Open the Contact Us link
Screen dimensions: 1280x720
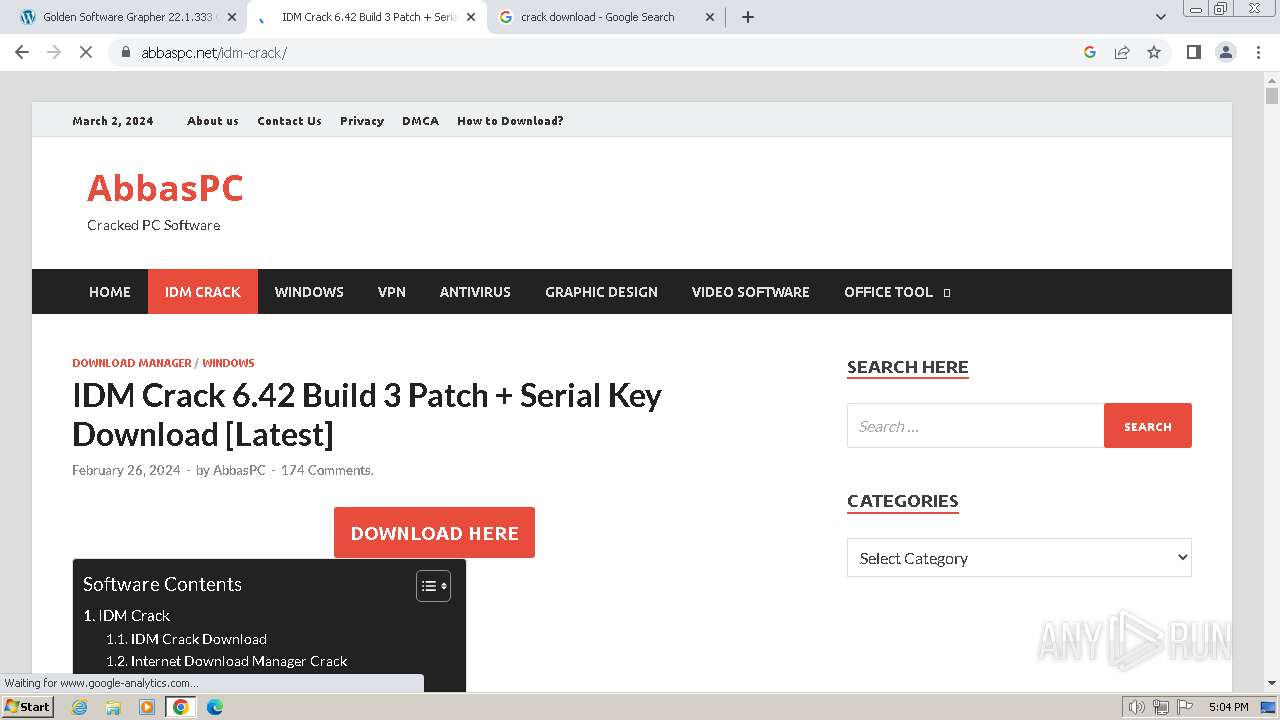click(289, 121)
